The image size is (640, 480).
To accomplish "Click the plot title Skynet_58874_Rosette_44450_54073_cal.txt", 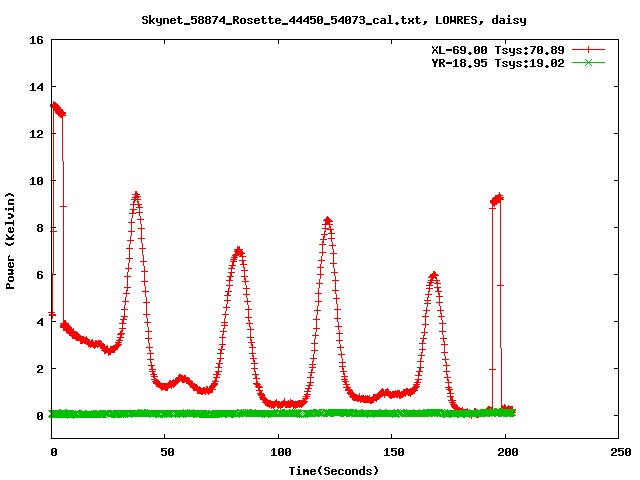I will tap(284, 20).
